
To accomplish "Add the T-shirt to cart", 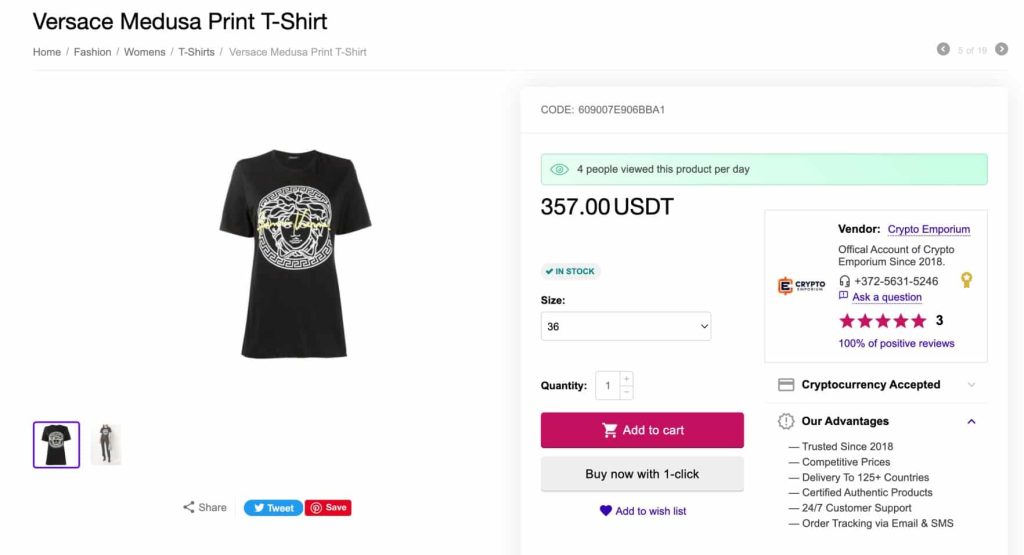I will coord(642,430).
